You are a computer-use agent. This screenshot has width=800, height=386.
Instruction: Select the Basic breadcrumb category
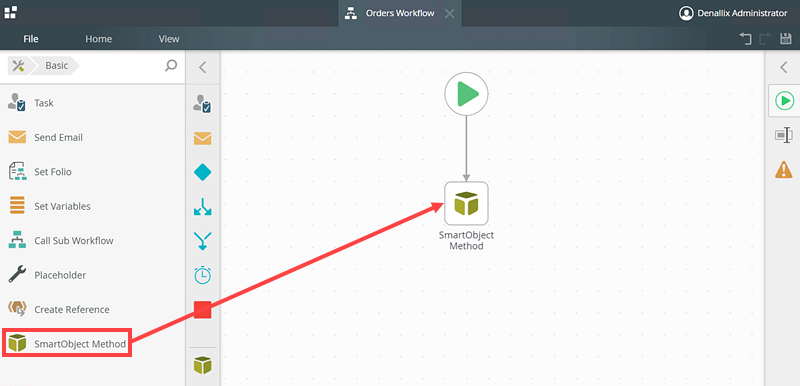(x=56, y=66)
